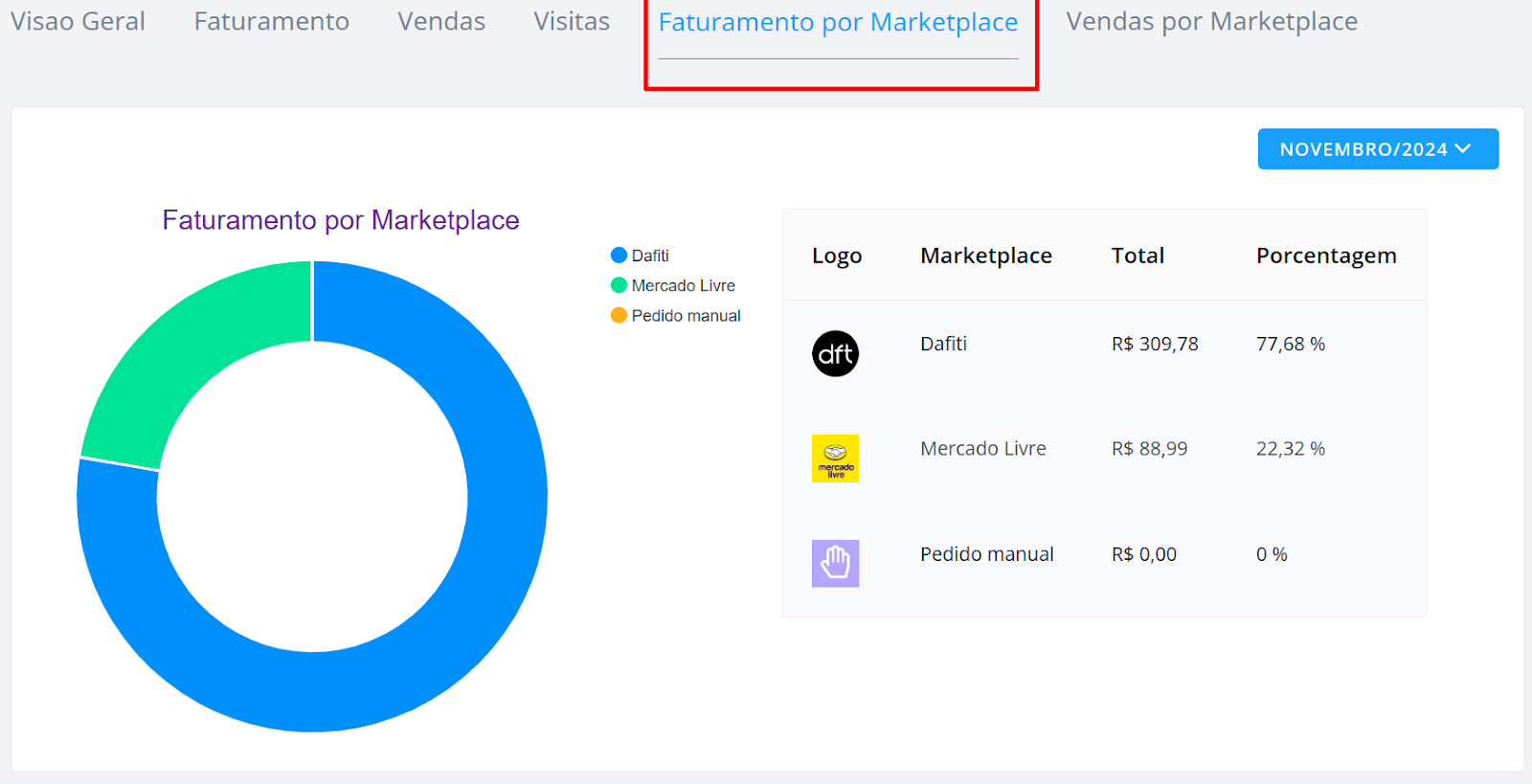
Task: Toggle the Mercado Livre legend dot
Action: 619,285
